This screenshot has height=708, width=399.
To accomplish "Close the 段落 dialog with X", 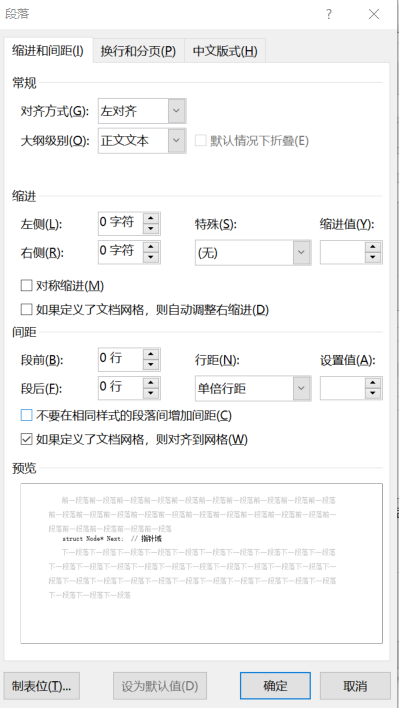I will (374, 14).
